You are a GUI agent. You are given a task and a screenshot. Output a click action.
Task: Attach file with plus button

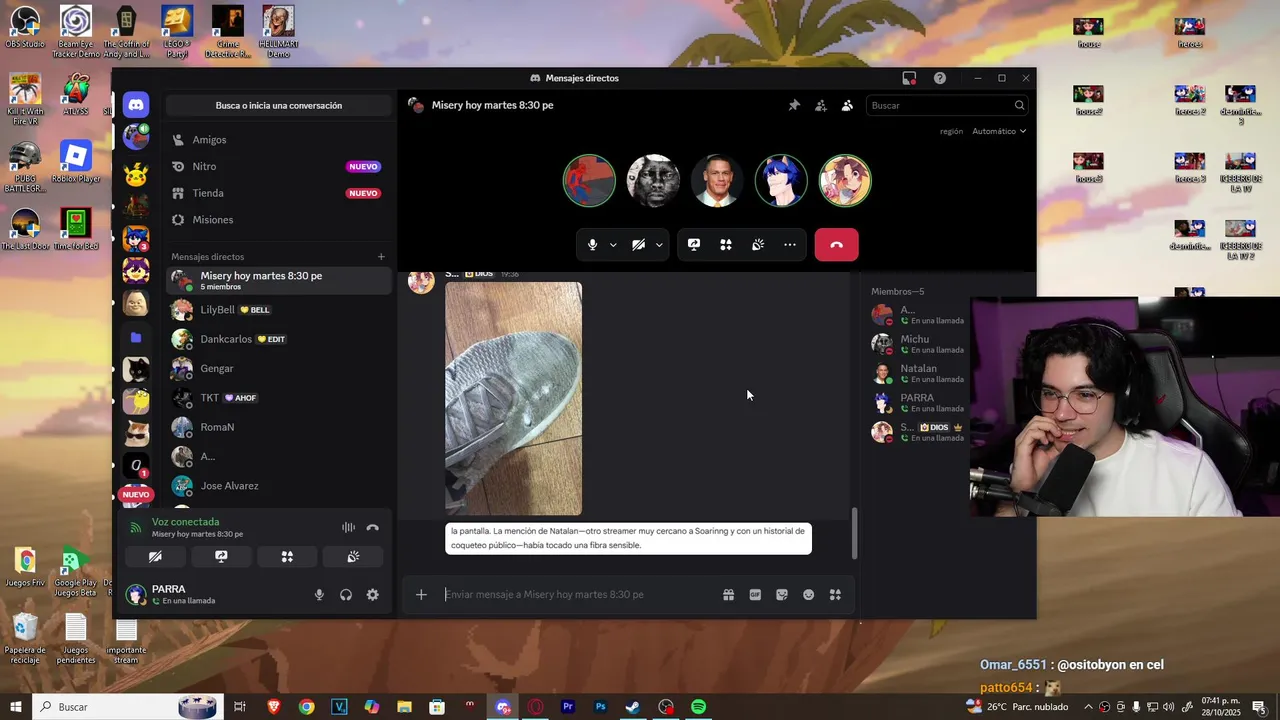(x=421, y=594)
